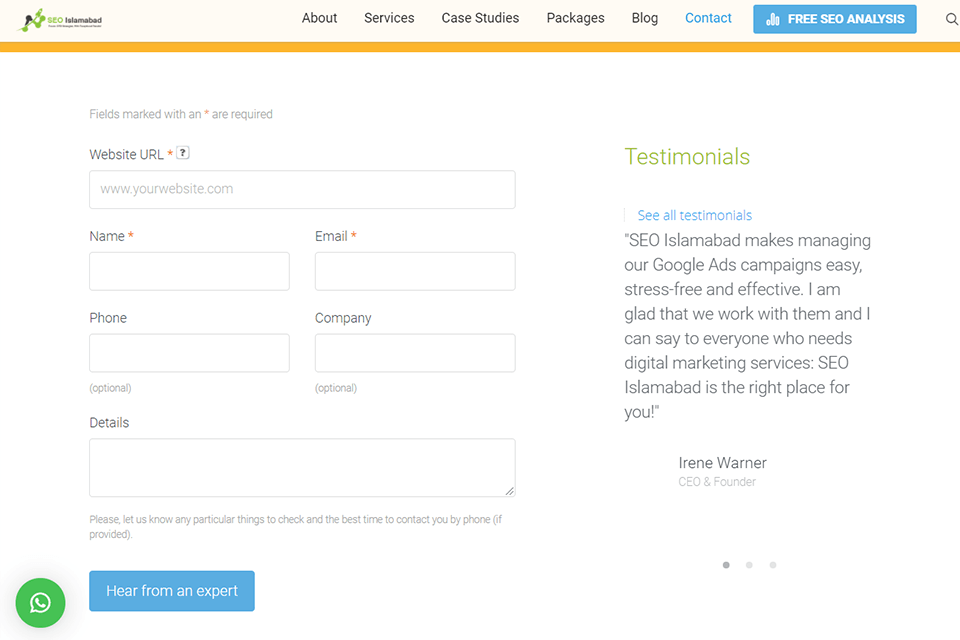Open the Packages menu item

pos(576,18)
